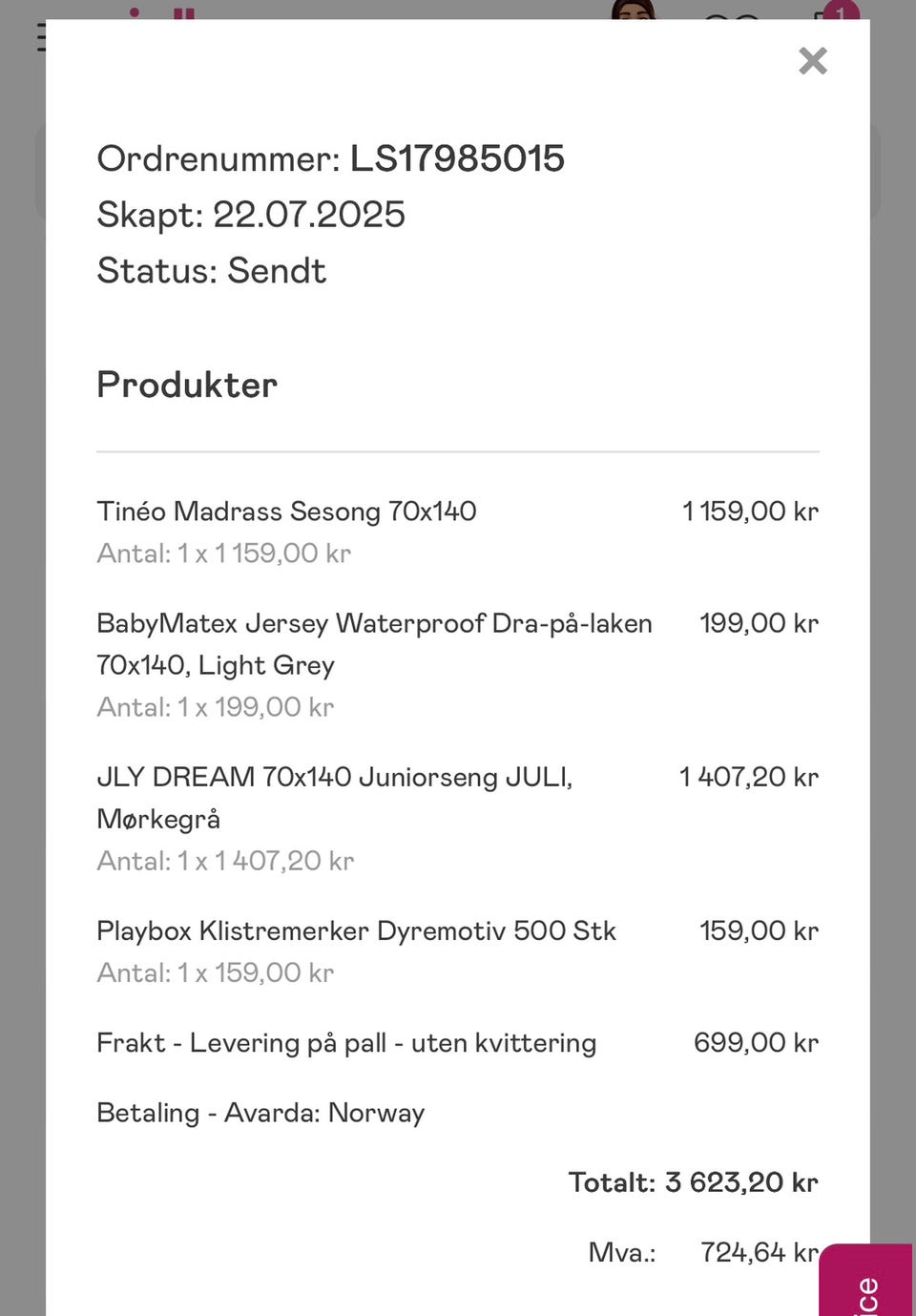Select order number LS17985015
916x1316 pixels.
457,158
